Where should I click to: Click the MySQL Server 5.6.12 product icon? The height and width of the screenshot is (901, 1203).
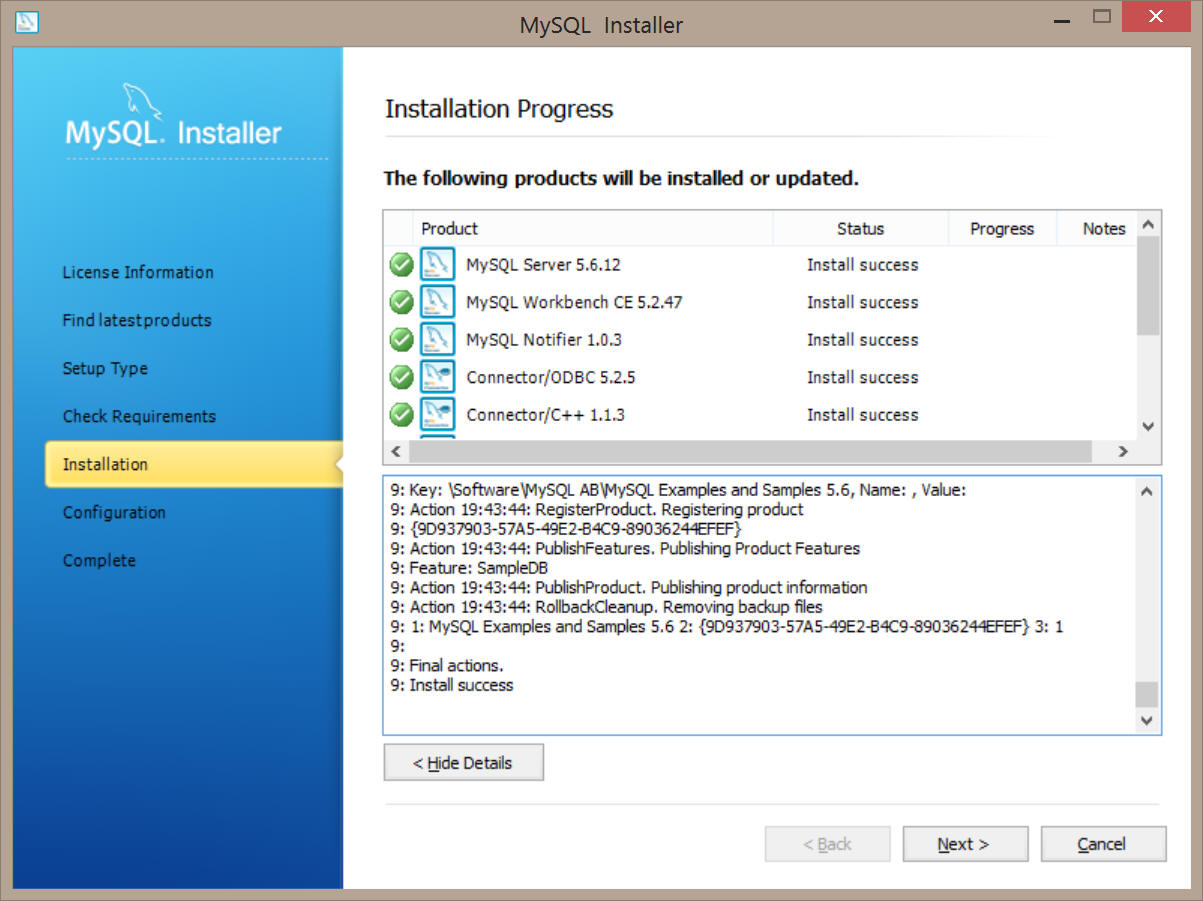(438, 265)
